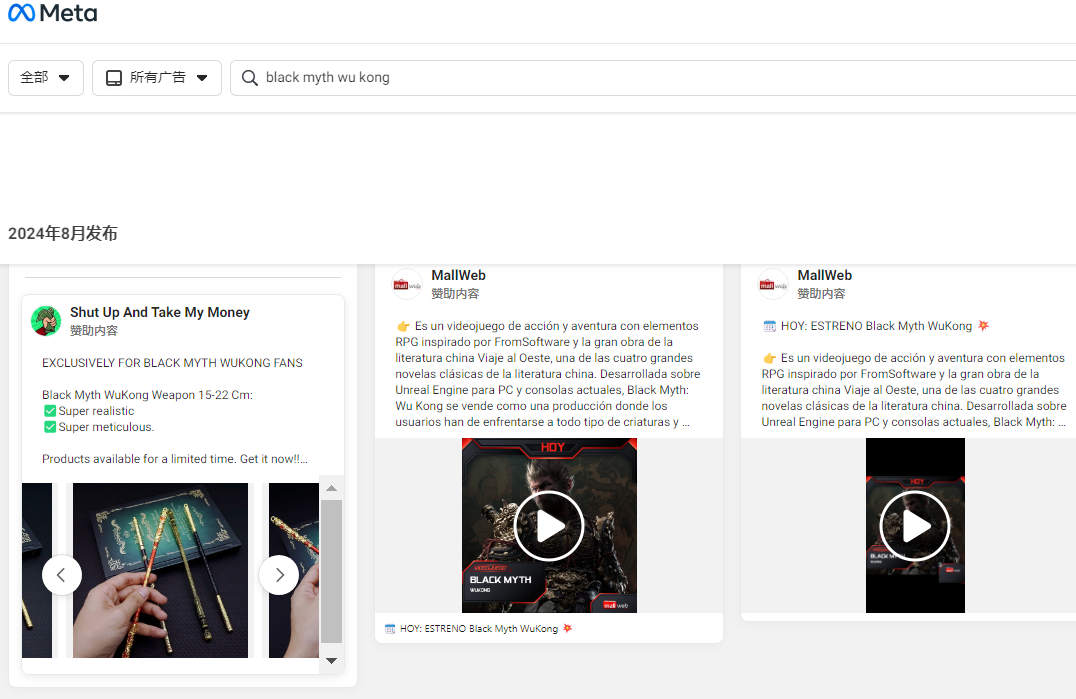Open the 所有广告 ad category dropdown
The width and height of the screenshot is (1076, 699).
(157, 78)
